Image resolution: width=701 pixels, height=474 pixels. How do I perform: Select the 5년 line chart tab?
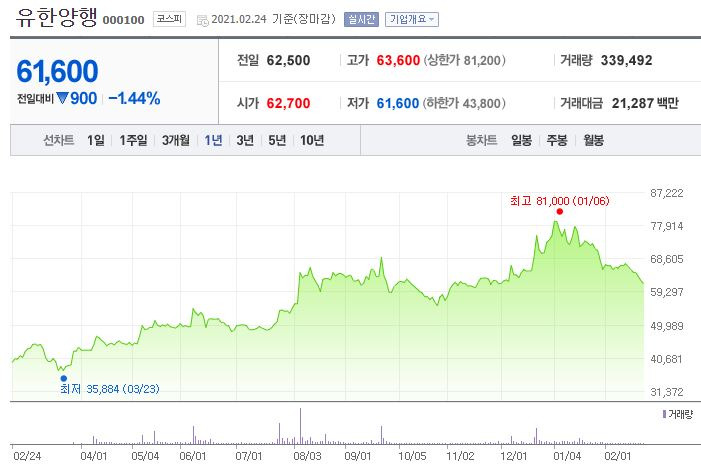pos(277,140)
